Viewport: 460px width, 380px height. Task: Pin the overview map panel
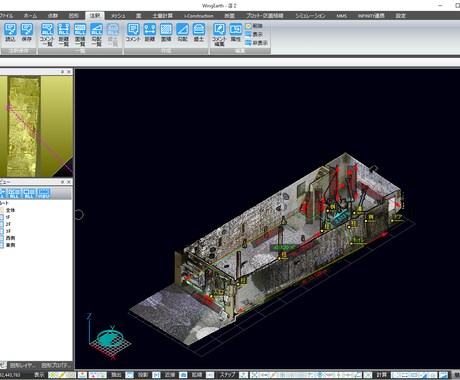click(62, 72)
